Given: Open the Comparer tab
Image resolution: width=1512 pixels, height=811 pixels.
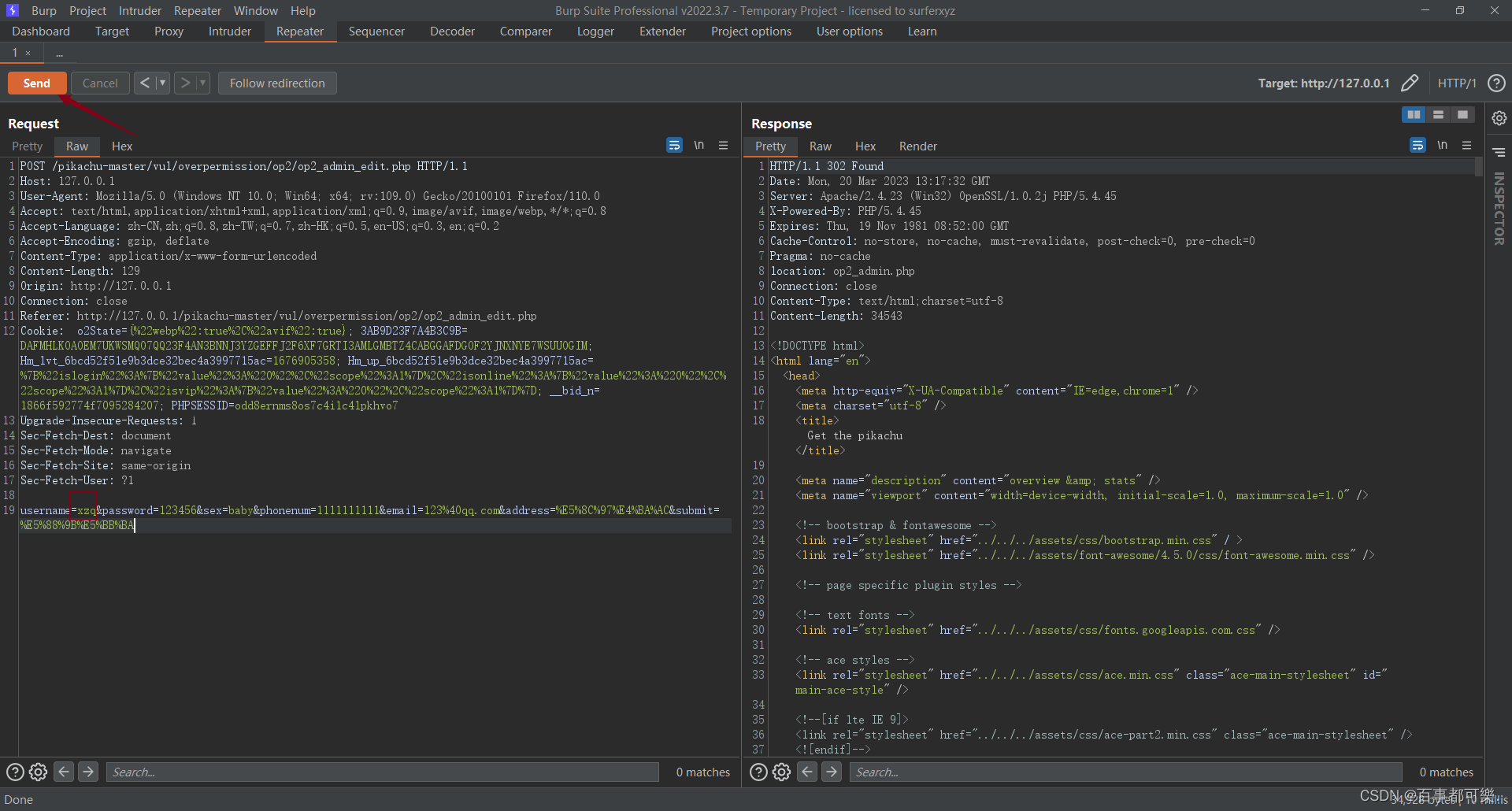Looking at the screenshot, I should click(526, 31).
